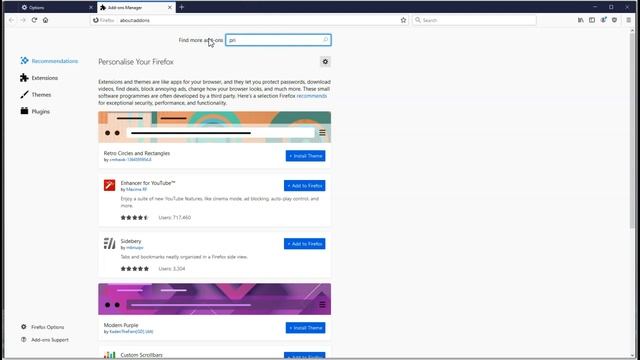Click the Modern Purple theme preview
The width and height of the screenshot is (640, 360).
pos(215,299)
